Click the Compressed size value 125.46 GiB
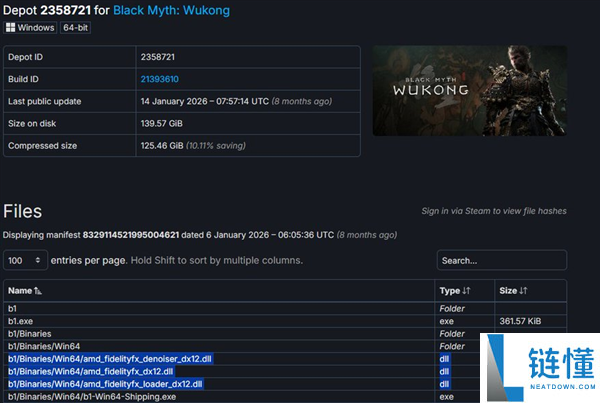The image size is (600, 403). click(162, 146)
